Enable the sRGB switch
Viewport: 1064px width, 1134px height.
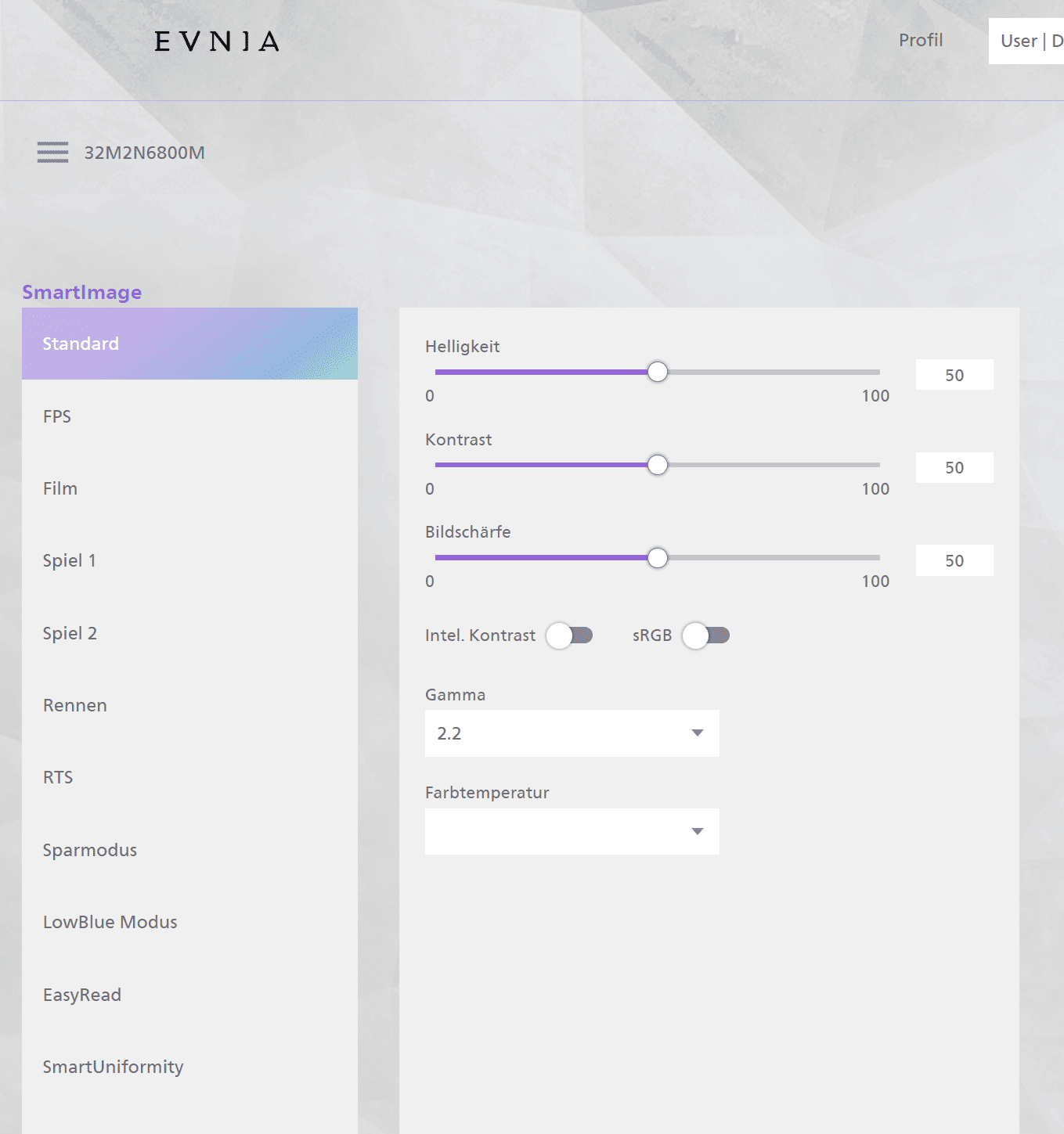tap(706, 635)
